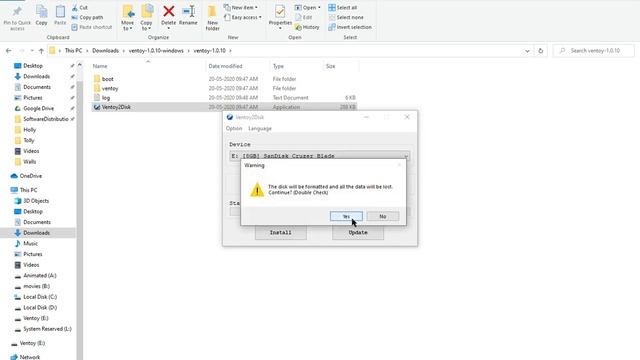
Task: Select the boot folder
Action: pos(107,79)
